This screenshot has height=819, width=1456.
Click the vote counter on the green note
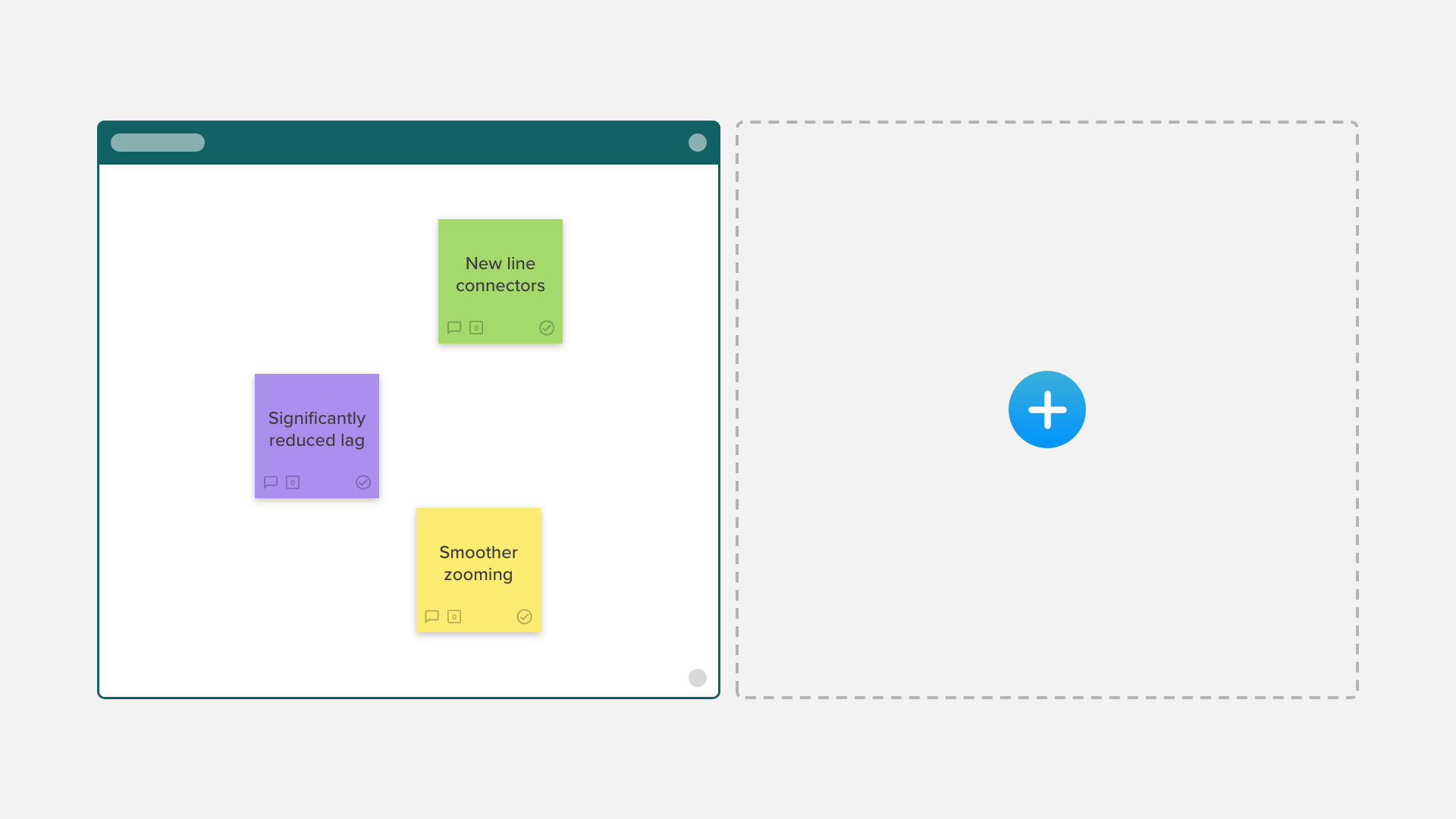(476, 328)
